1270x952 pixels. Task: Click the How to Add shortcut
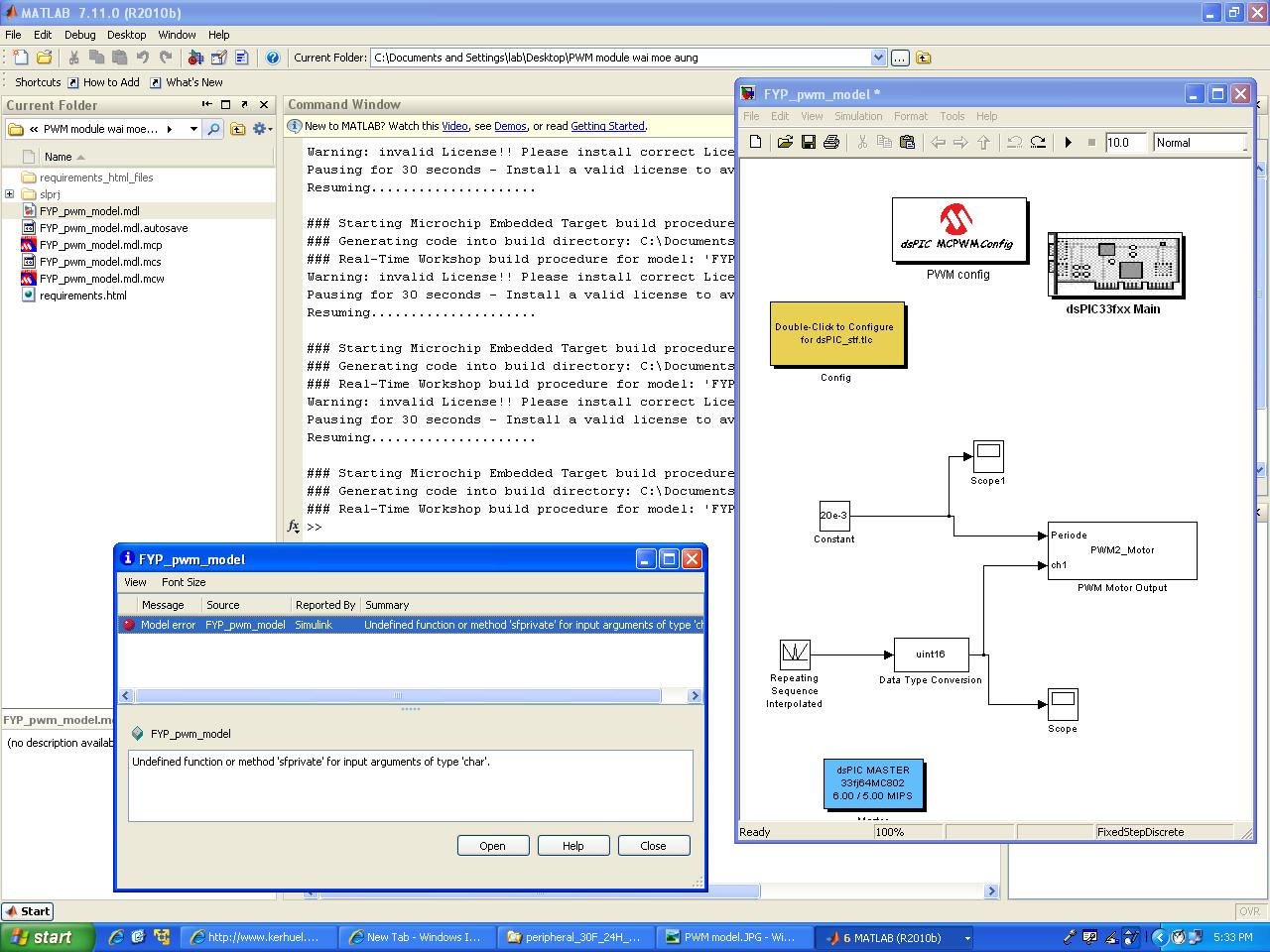click(x=103, y=82)
